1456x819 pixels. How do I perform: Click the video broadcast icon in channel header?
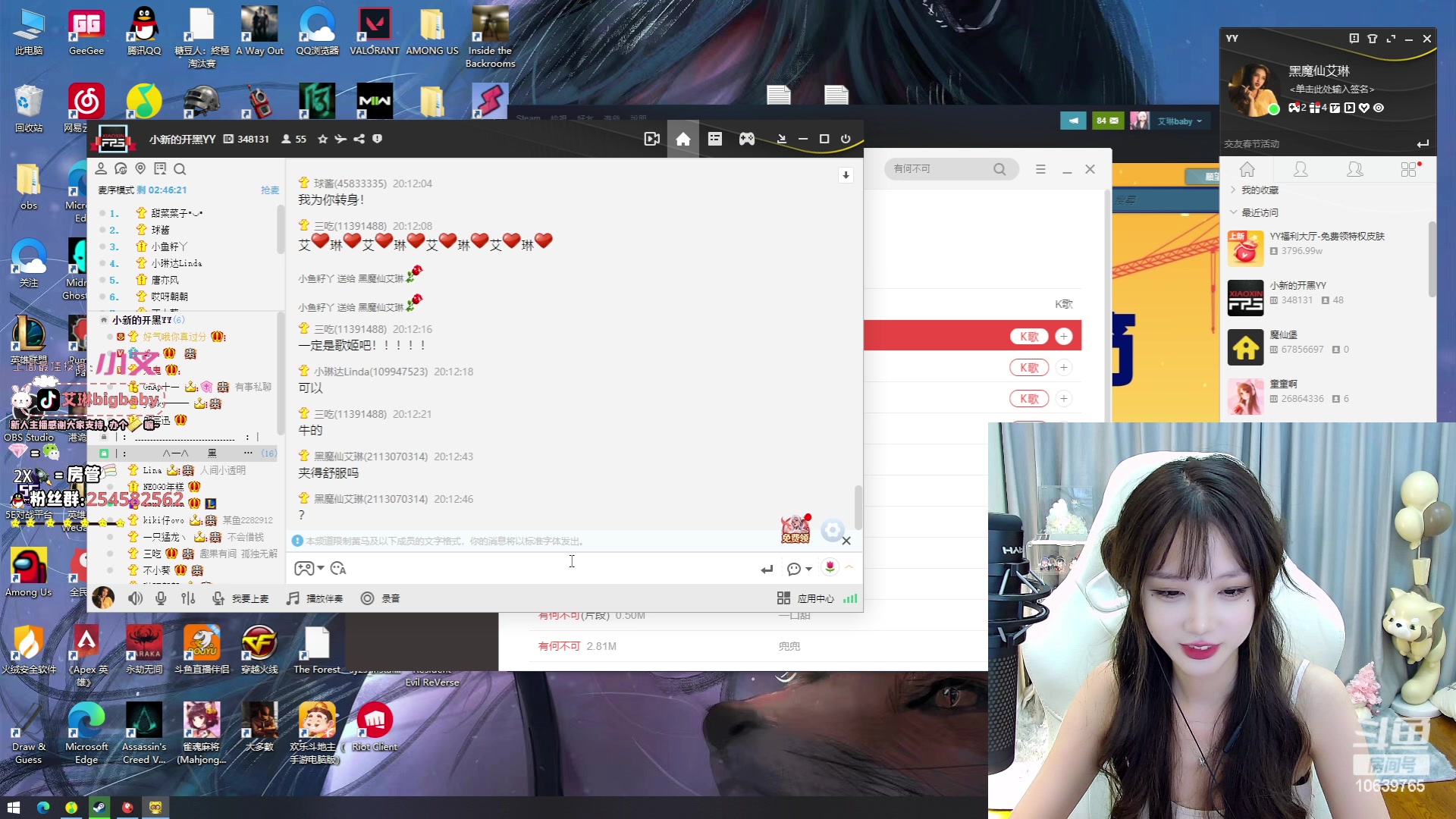651,139
